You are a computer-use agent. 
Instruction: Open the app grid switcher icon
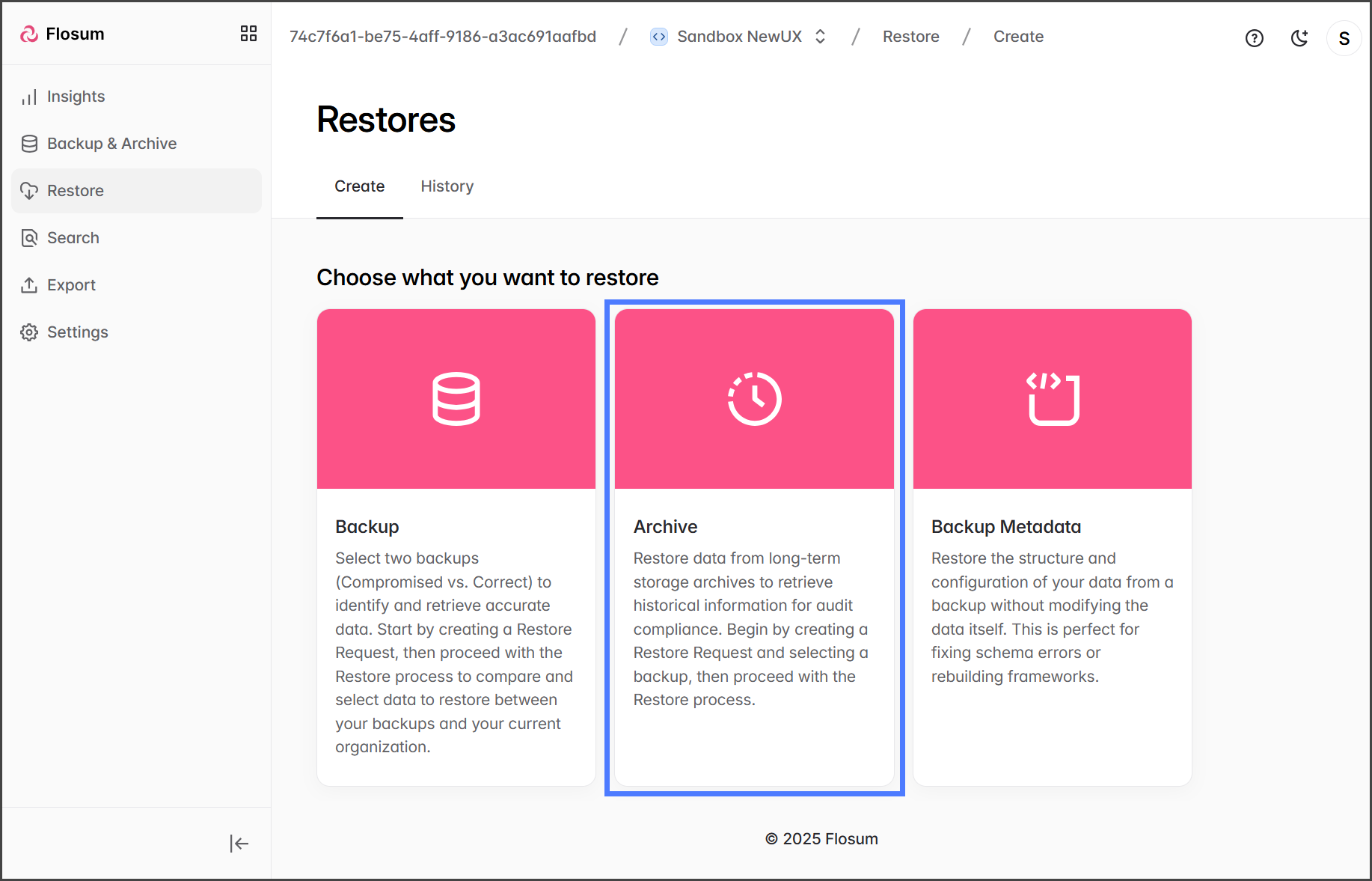point(248,34)
